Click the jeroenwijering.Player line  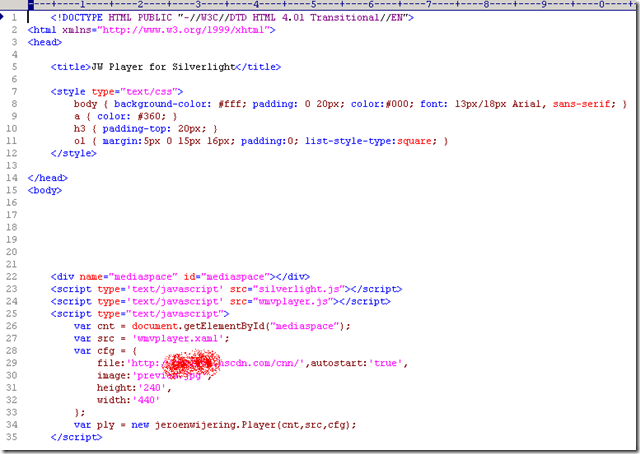point(215,425)
